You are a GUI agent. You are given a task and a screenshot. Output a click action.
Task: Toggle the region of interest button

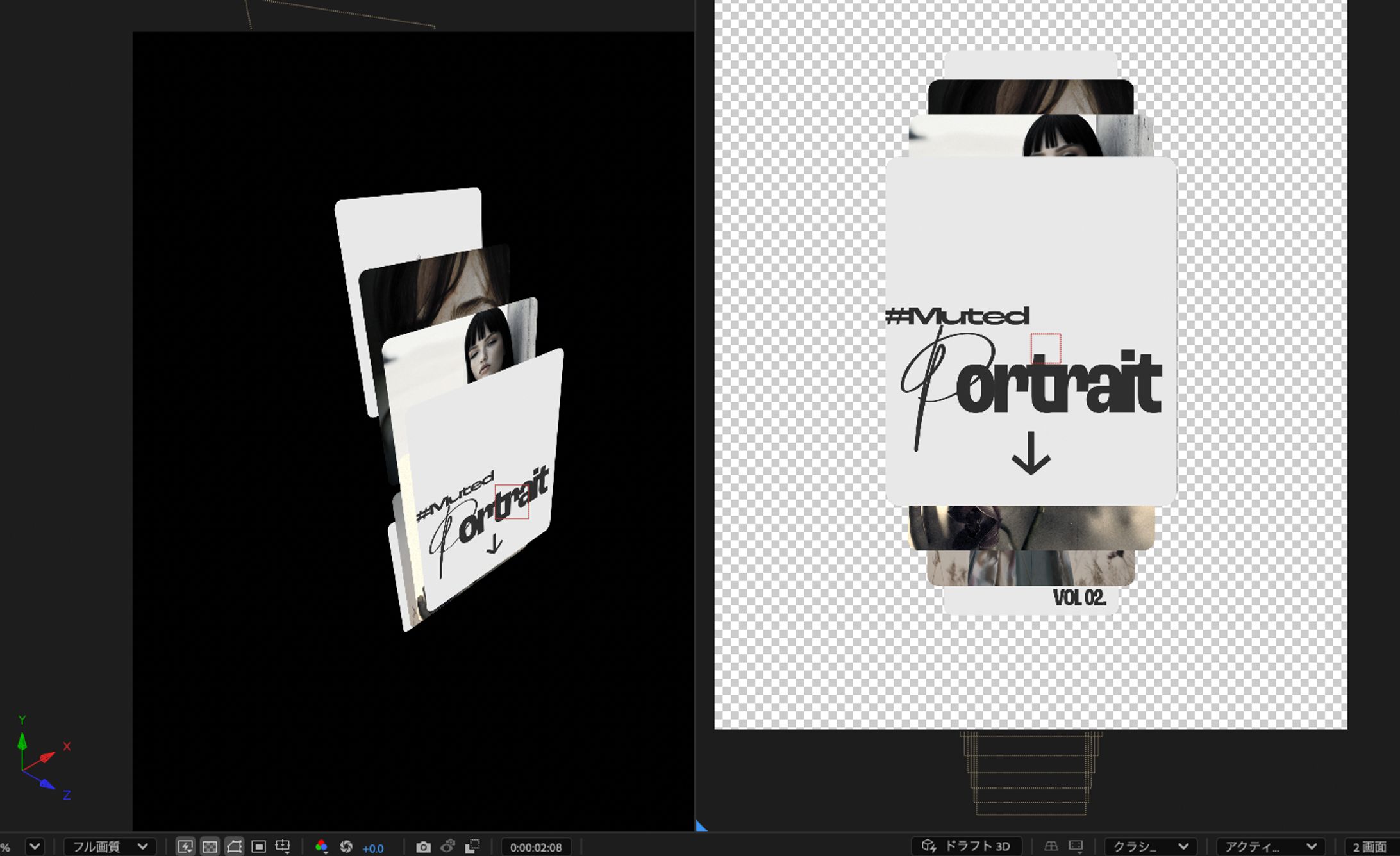coord(258,846)
